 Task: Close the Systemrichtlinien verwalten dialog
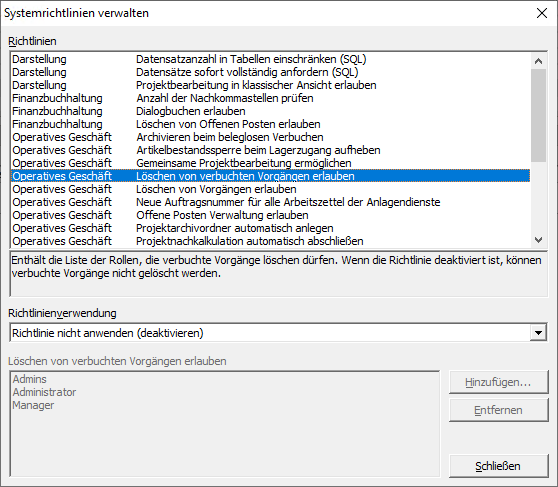point(542,13)
